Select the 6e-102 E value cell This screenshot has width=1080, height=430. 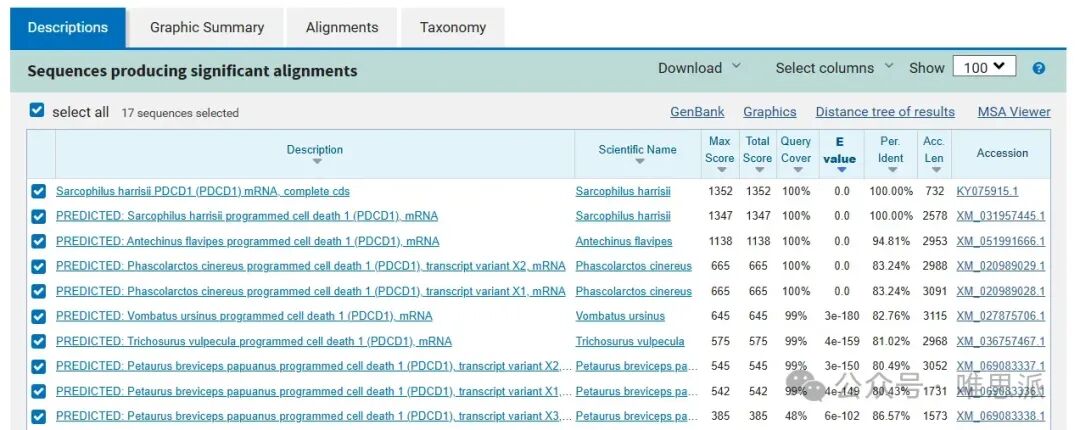coord(842,416)
